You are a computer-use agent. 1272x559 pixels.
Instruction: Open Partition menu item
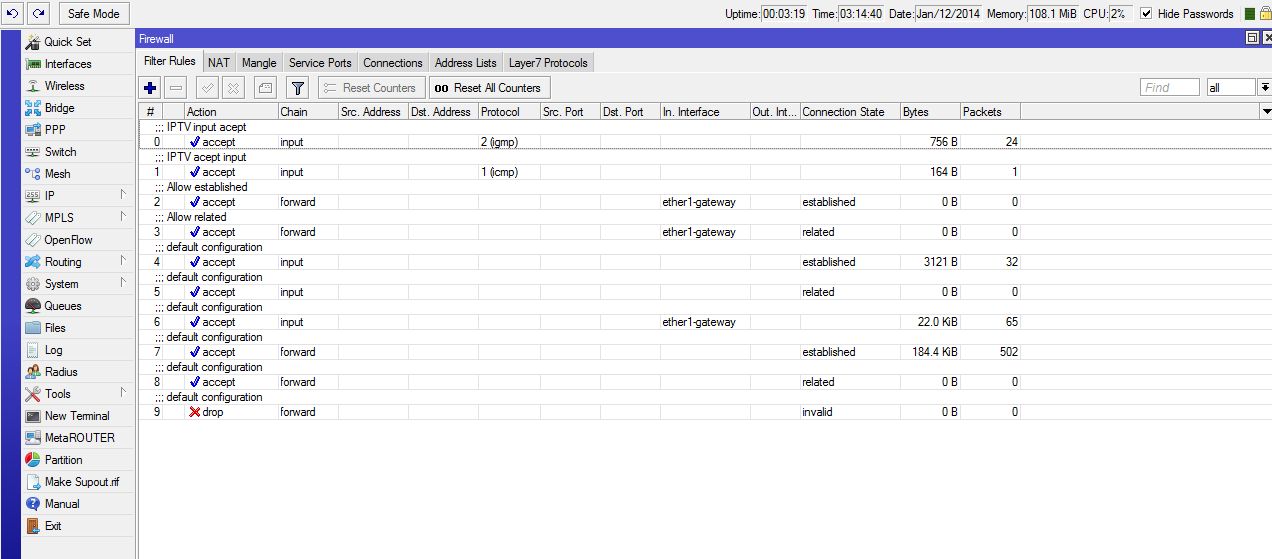pos(78,460)
